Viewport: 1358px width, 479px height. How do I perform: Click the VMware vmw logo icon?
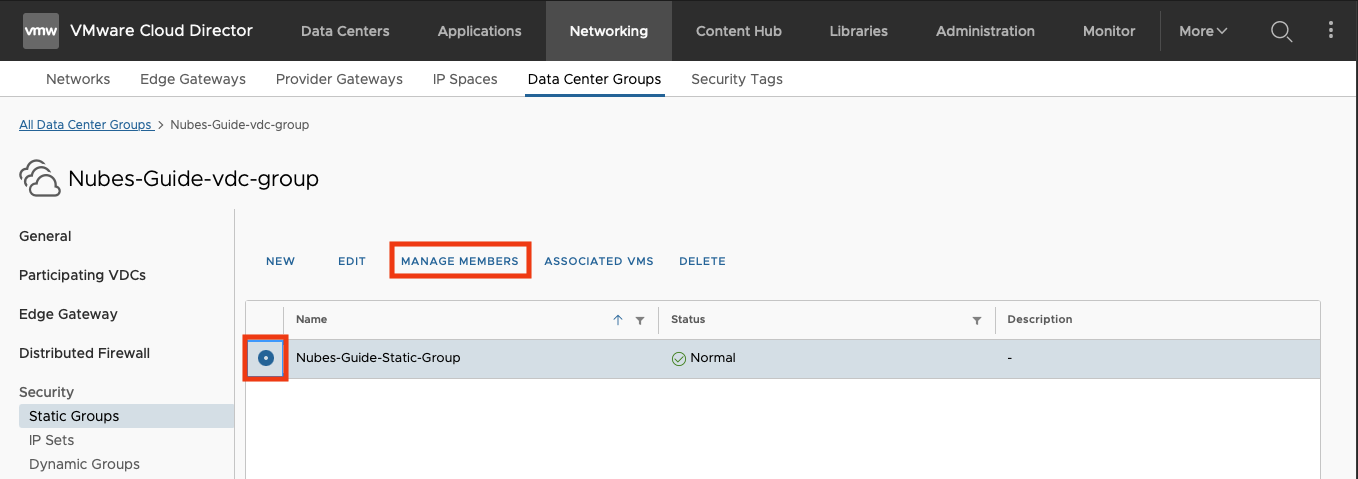(41, 31)
